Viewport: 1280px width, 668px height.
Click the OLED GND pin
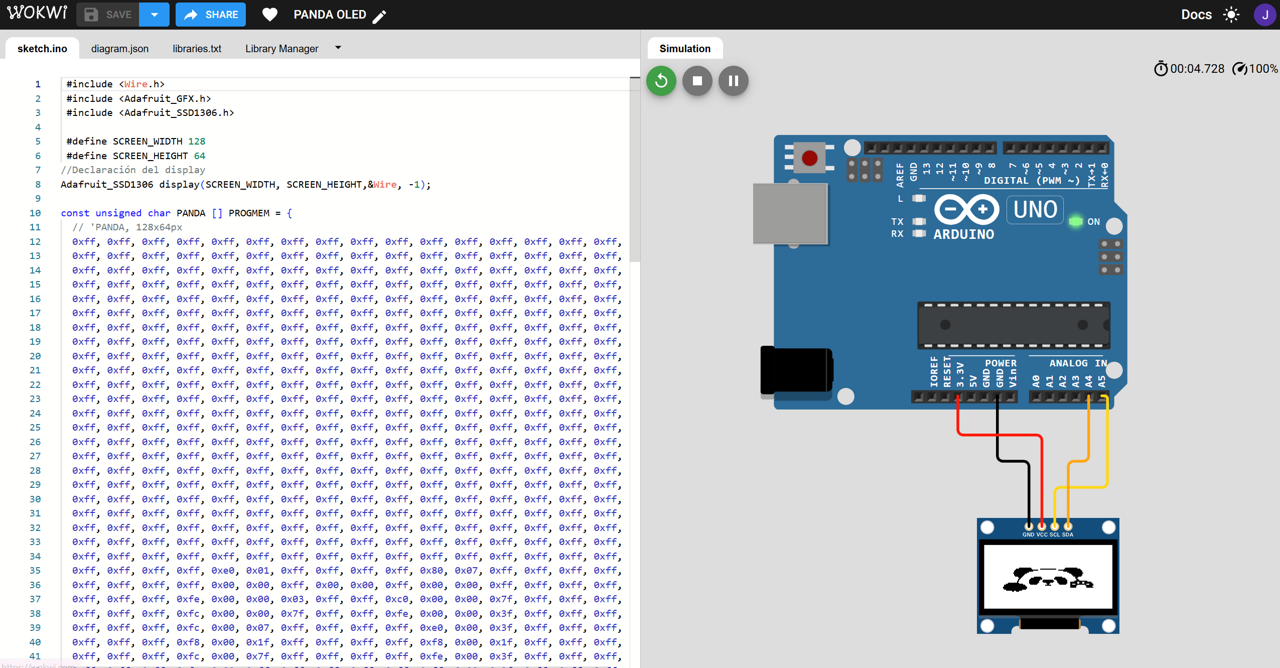[1029, 526]
